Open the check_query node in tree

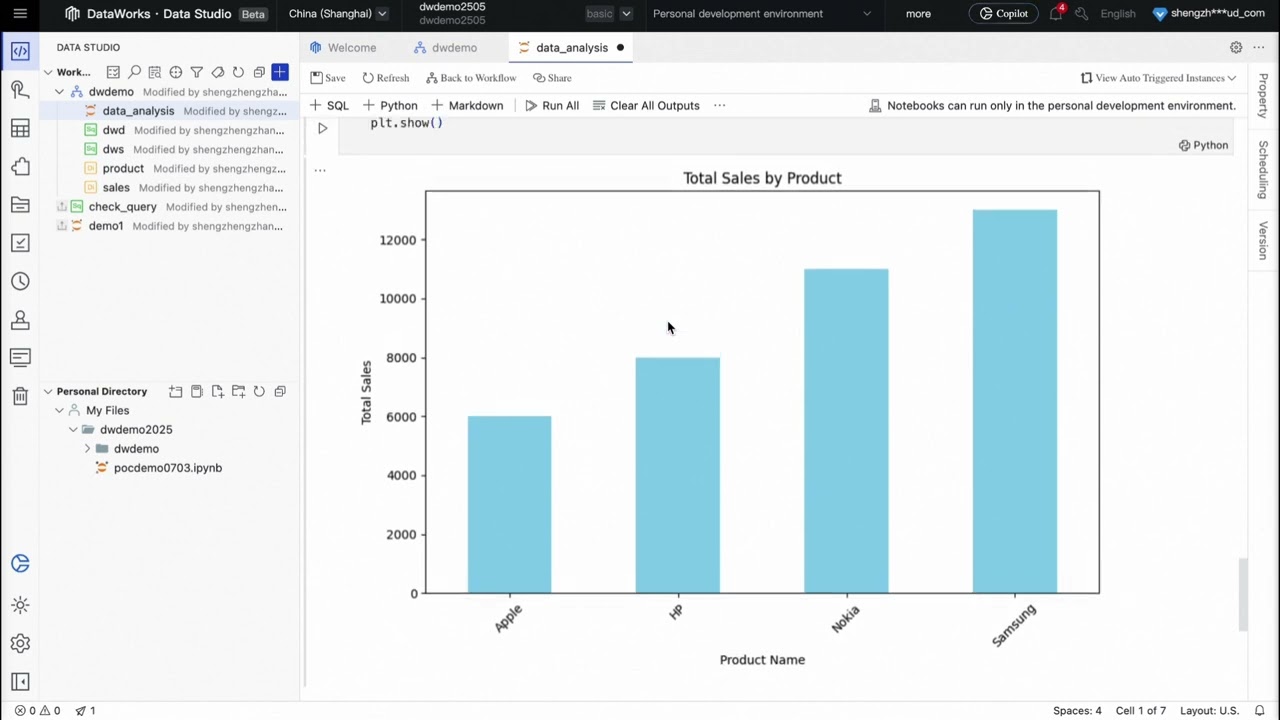click(122, 207)
